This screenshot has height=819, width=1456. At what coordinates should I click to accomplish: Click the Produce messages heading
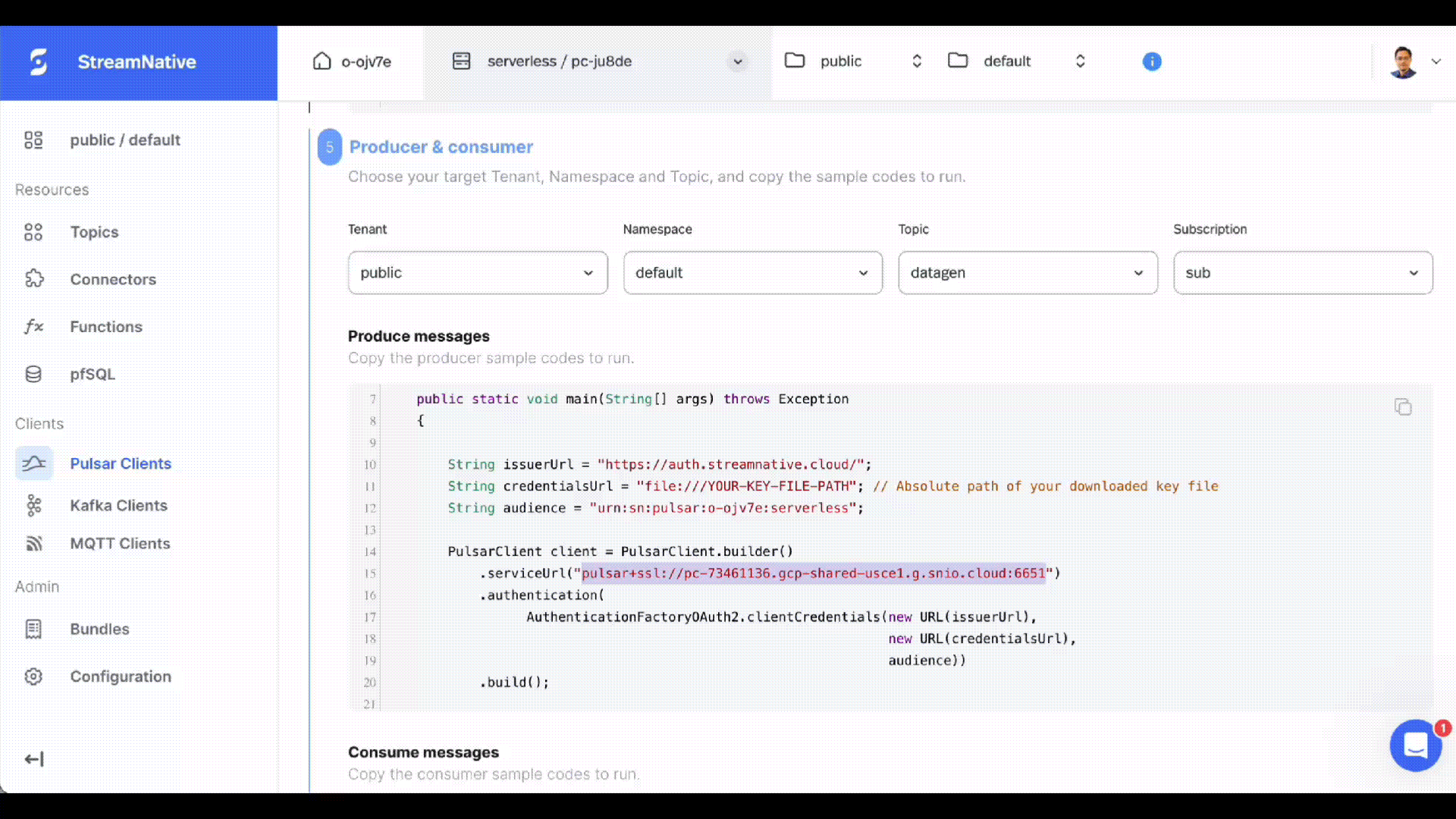(419, 336)
